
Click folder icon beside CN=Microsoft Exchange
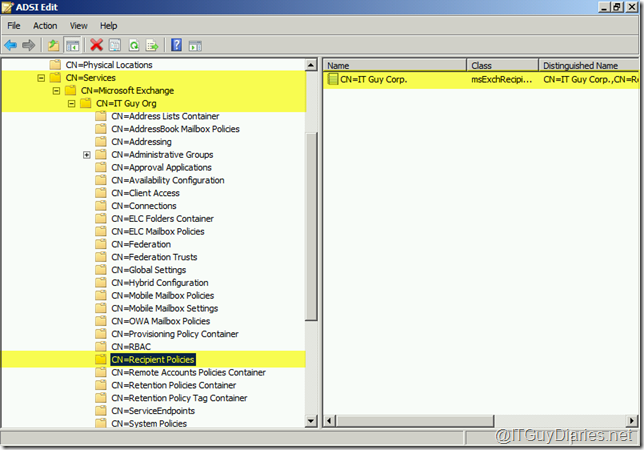70,90
